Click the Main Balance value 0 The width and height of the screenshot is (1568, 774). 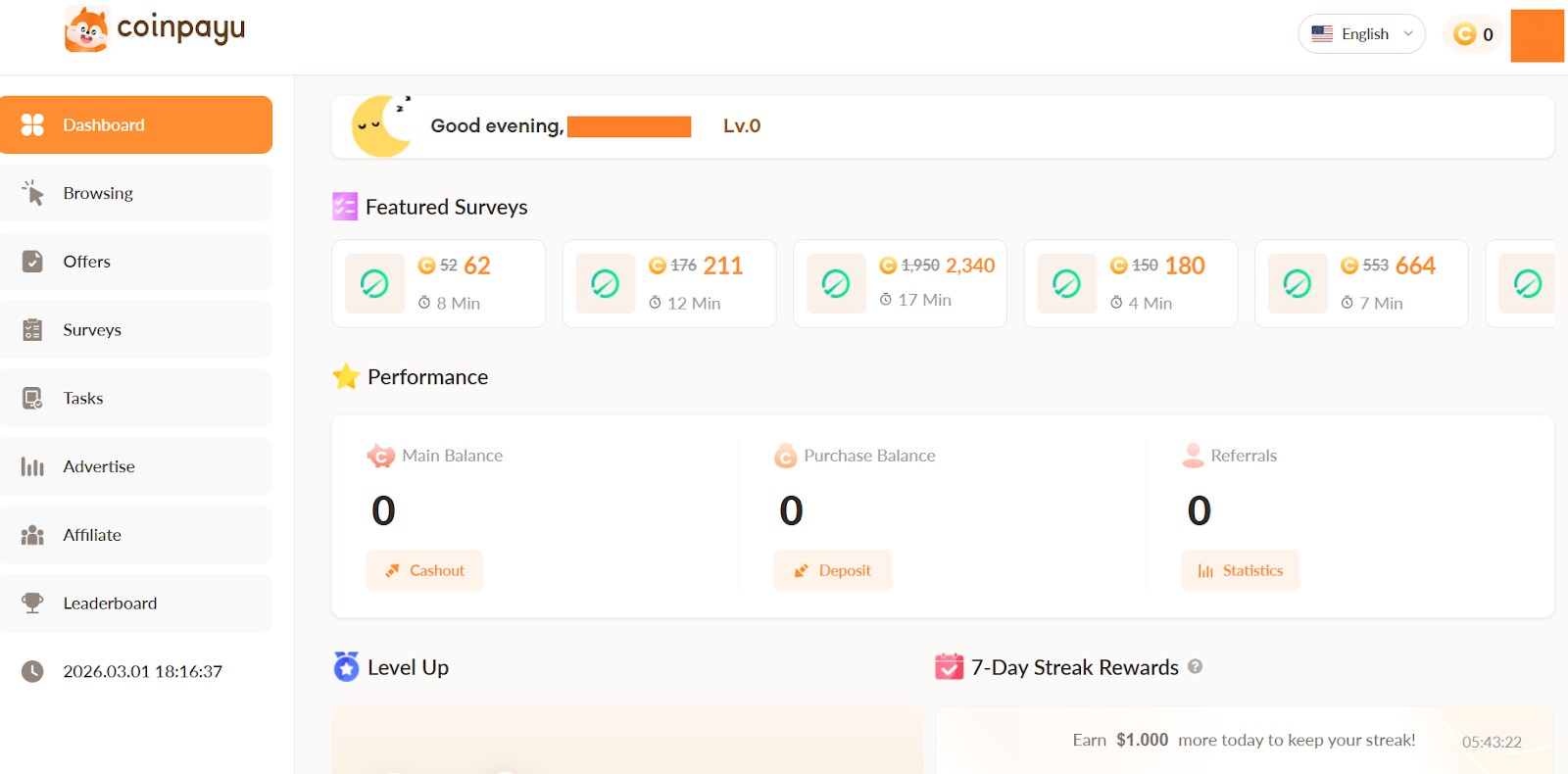[383, 510]
